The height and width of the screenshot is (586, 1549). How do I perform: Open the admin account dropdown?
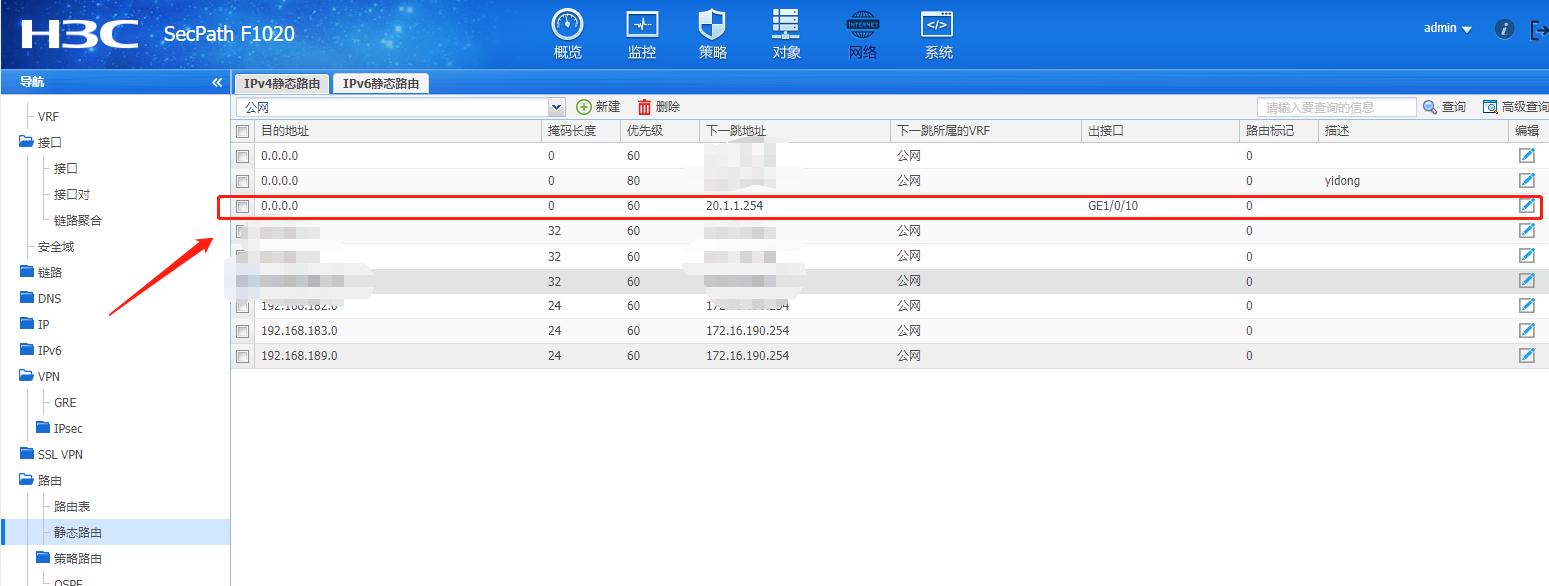[x=1447, y=28]
